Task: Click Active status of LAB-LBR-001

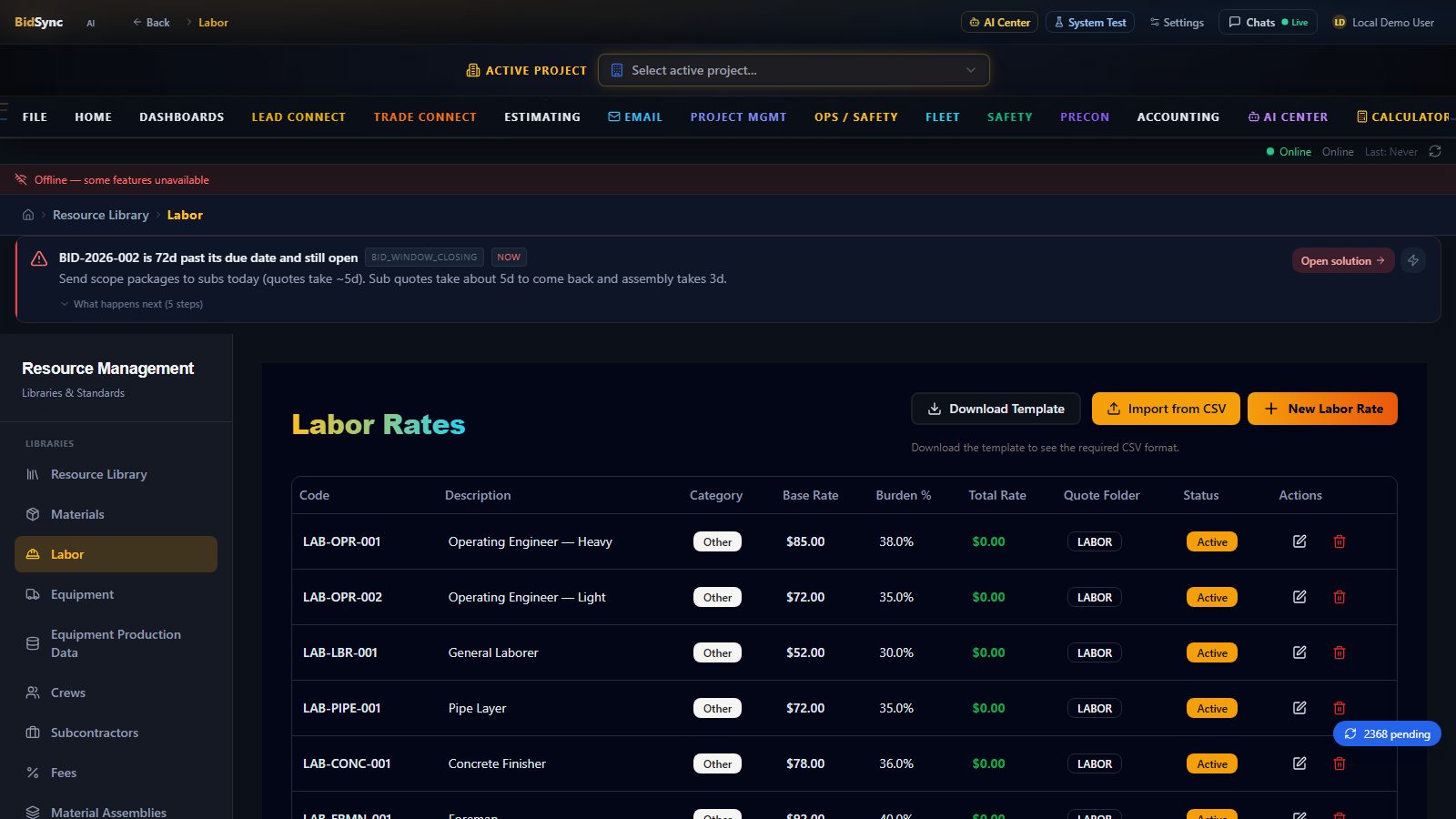Action: point(1211,652)
